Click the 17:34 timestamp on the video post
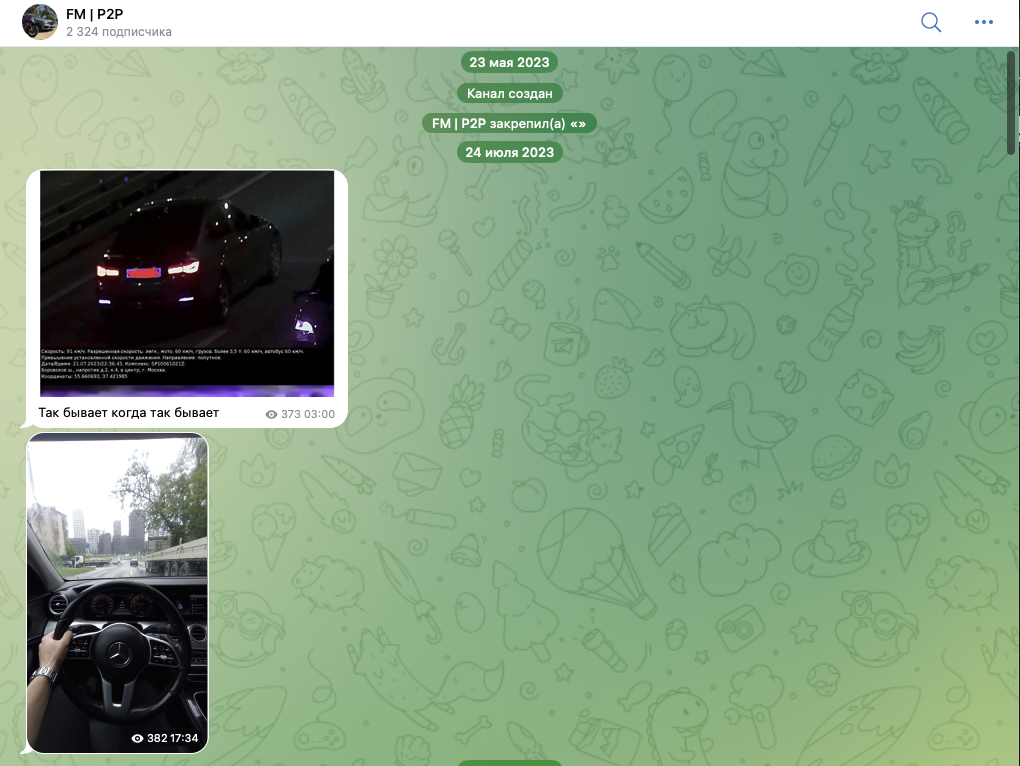The image size is (1020, 766). click(x=184, y=739)
